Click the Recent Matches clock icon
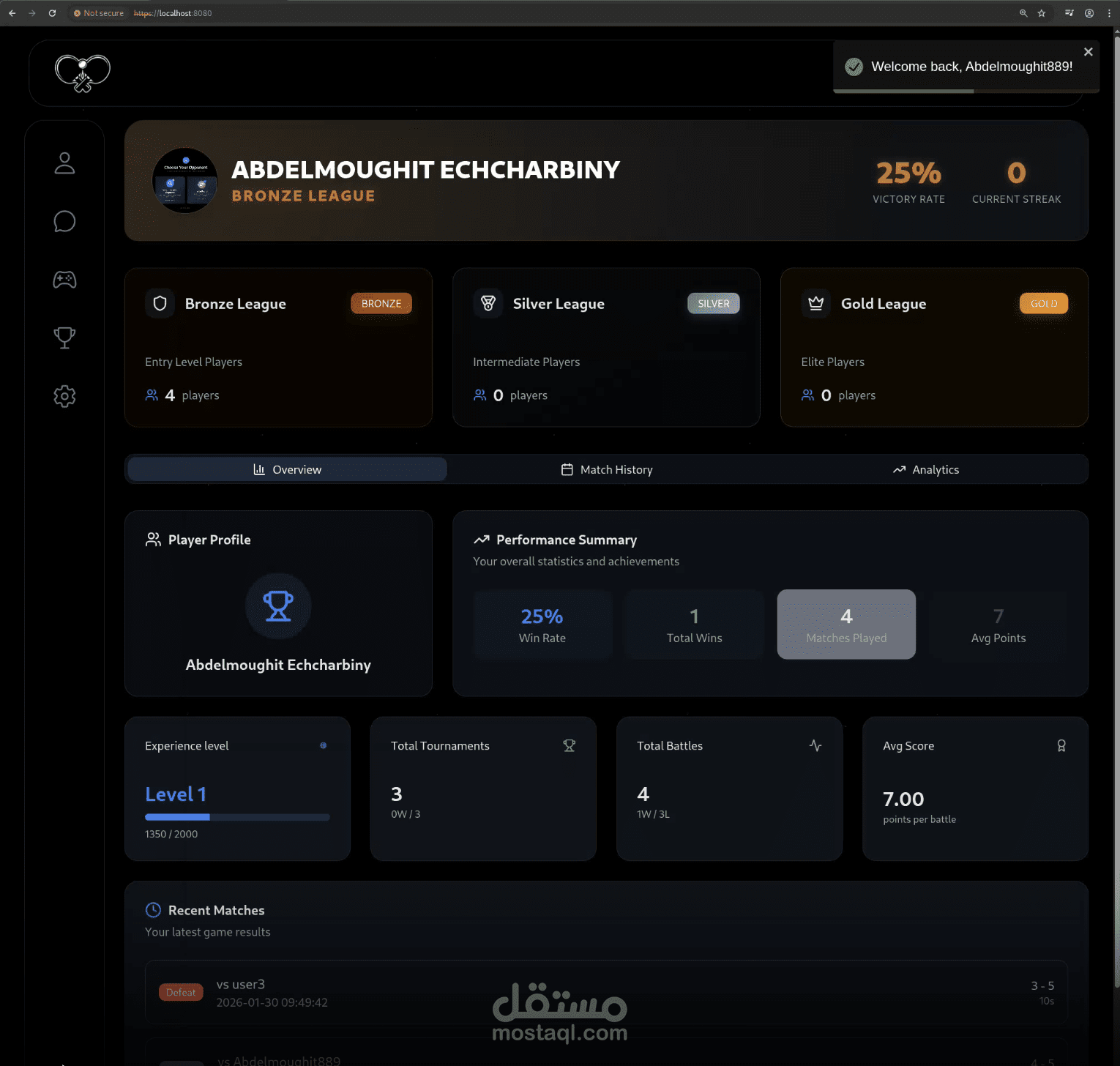 [x=153, y=909]
